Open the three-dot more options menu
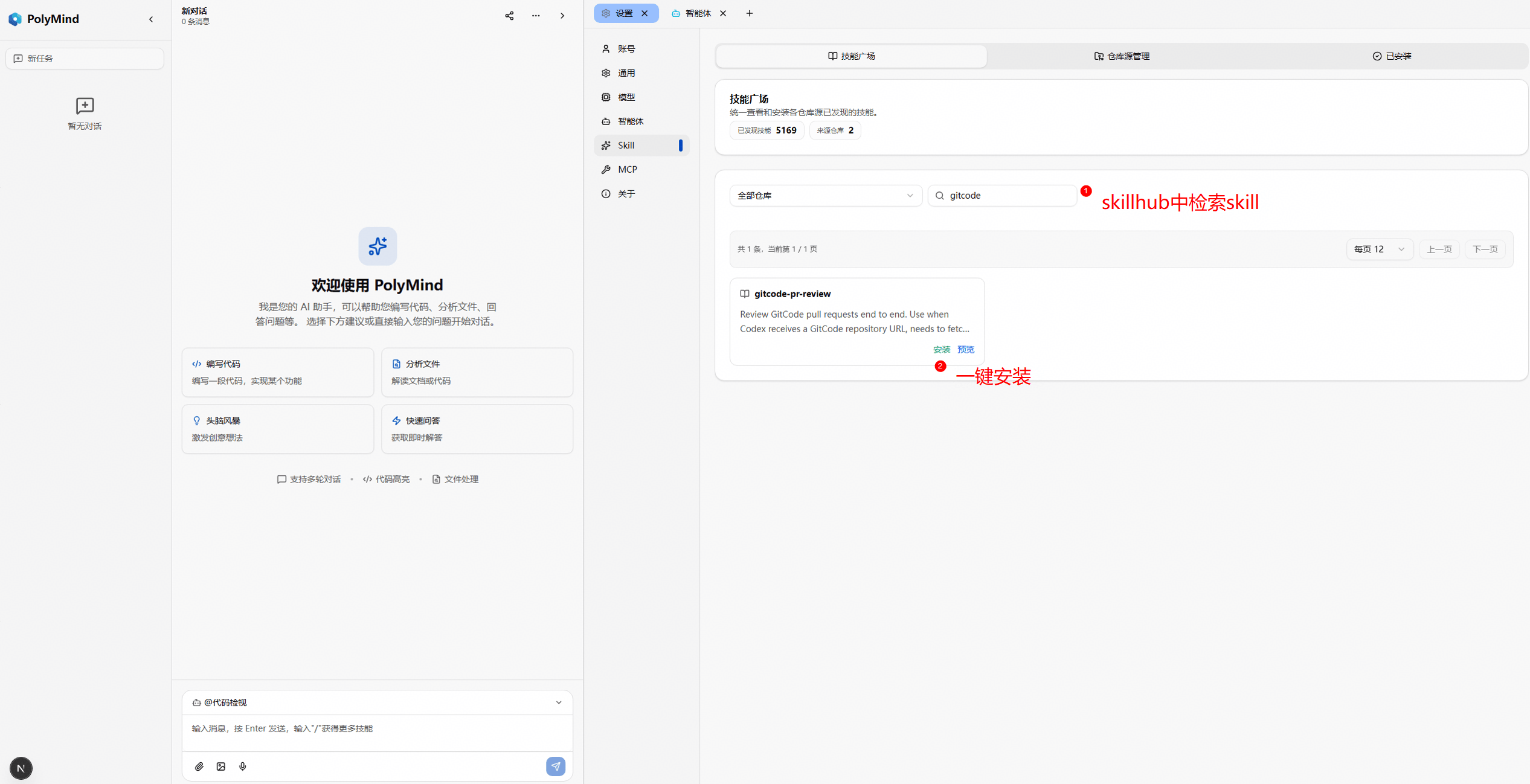 pos(536,16)
